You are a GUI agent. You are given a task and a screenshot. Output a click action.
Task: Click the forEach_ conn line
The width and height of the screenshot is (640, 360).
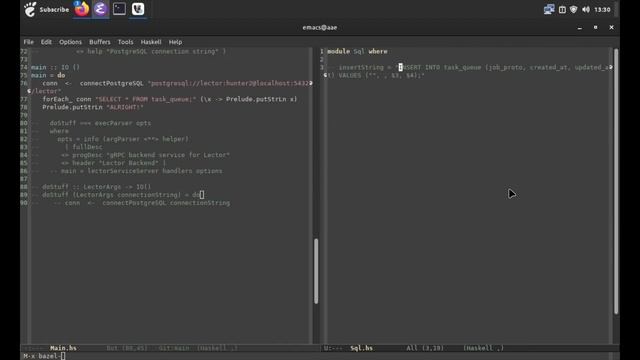pos(169,99)
